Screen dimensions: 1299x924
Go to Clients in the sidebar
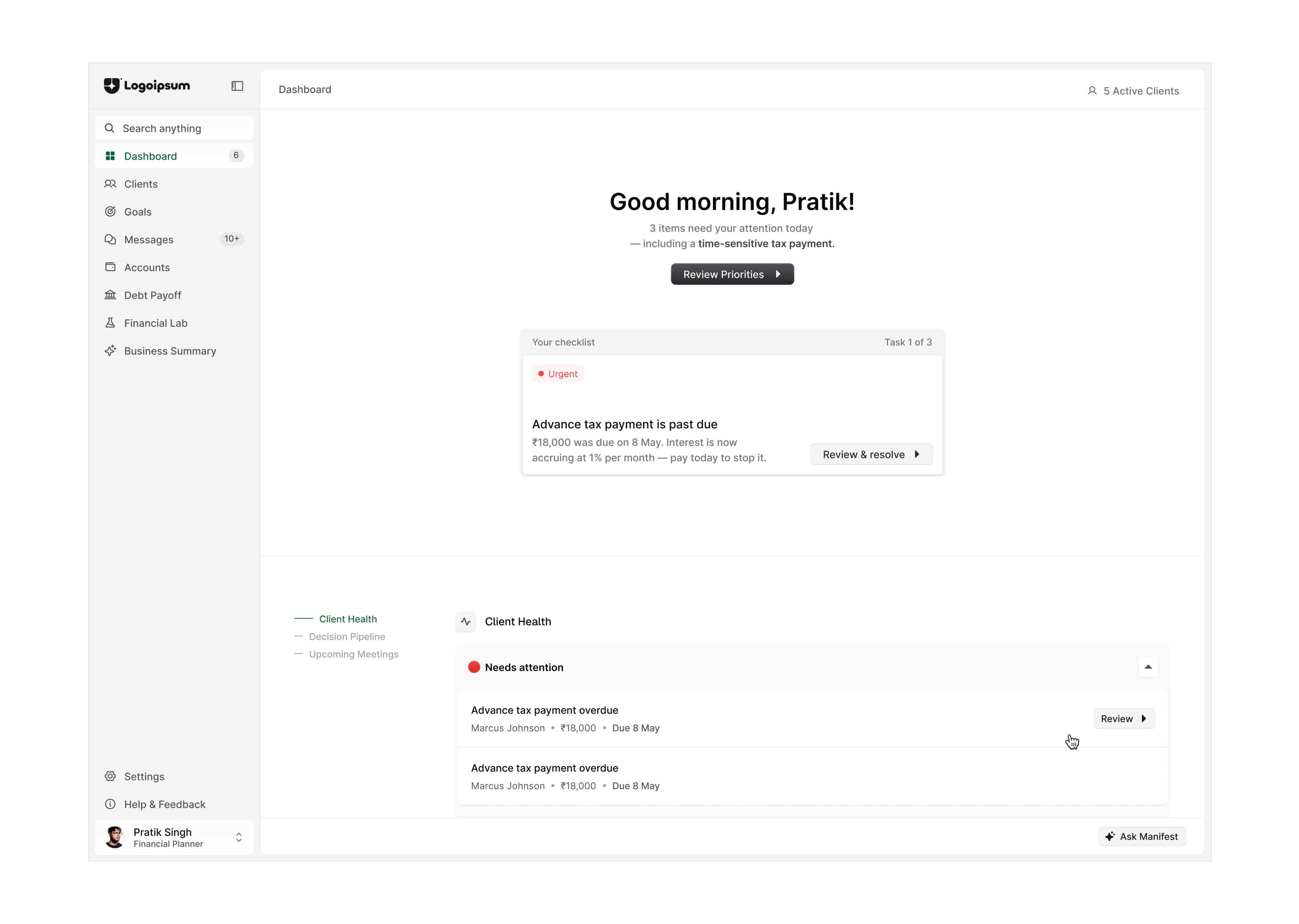(174, 184)
